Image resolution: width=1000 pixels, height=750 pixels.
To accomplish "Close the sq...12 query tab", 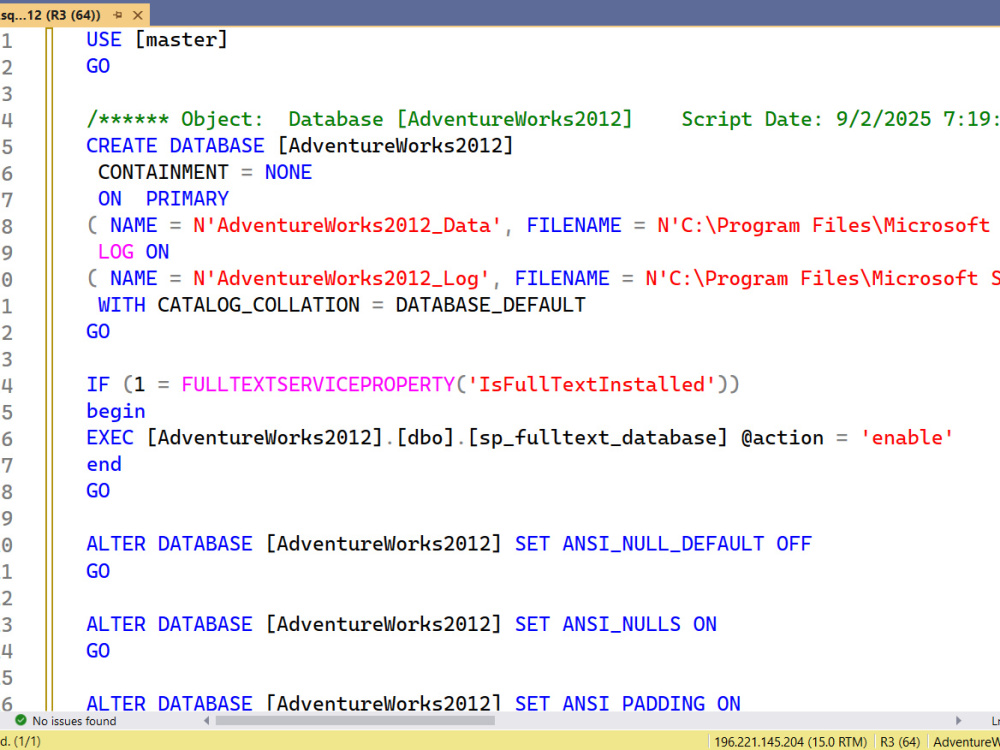I will point(137,15).
